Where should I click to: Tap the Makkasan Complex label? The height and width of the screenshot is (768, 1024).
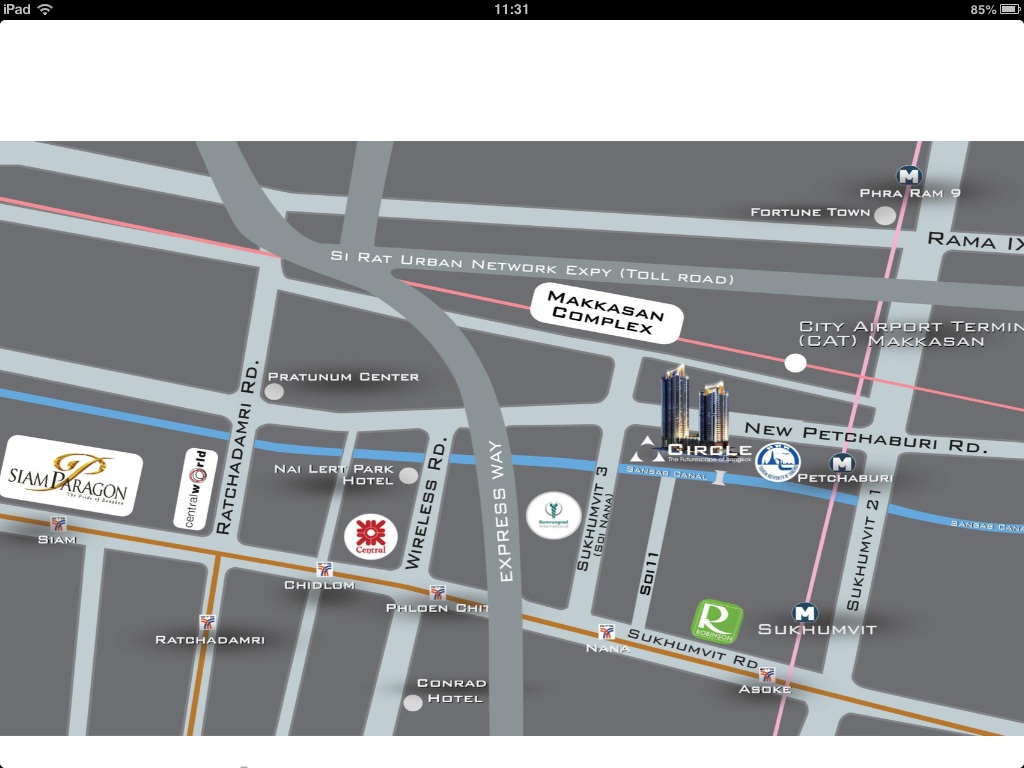tap(607, 312)
